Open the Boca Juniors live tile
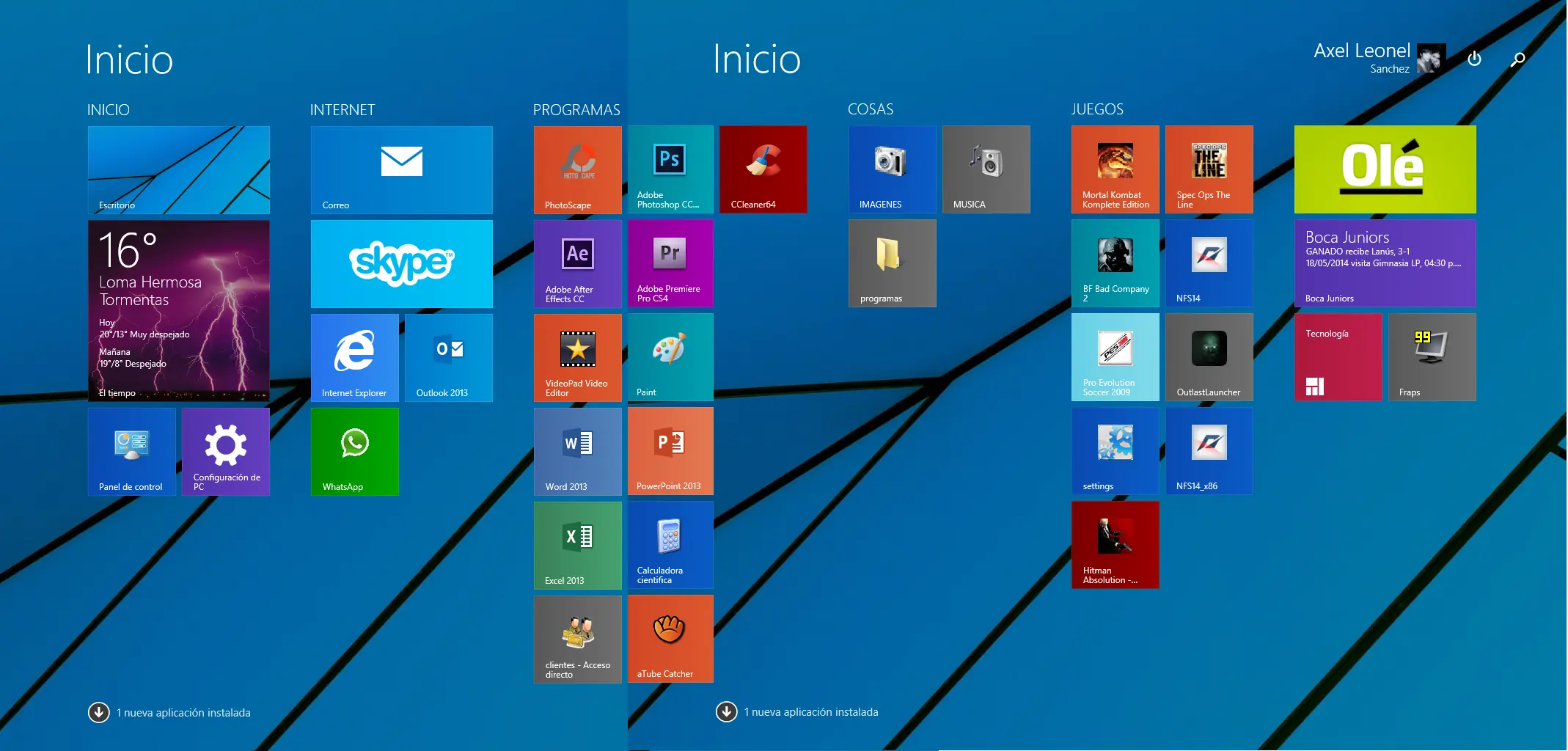The image size is (1568, 751). pyautogui.click(x=1385, y=263)
